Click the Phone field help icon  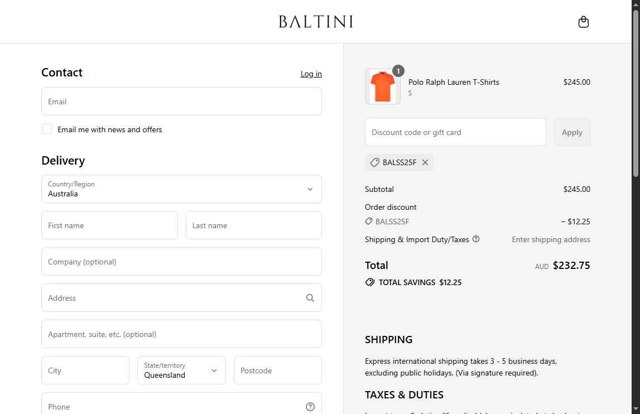[x=310, y=407]
